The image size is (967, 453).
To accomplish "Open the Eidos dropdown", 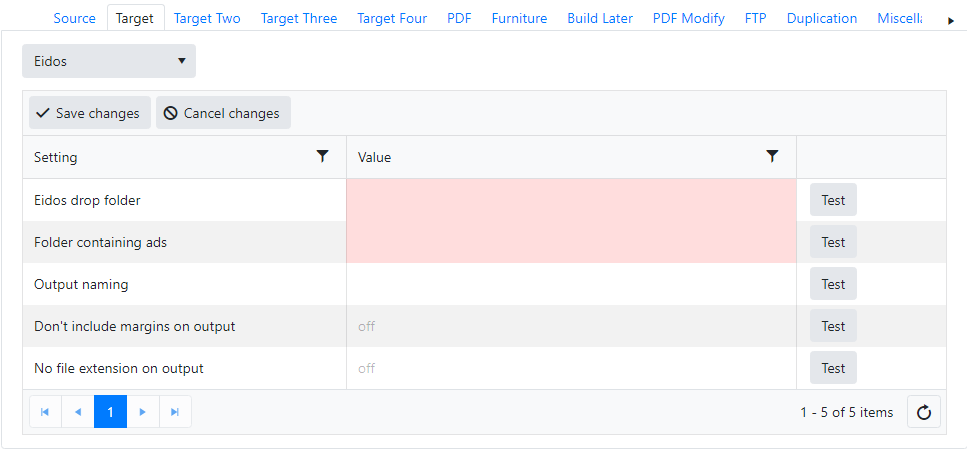I will 109,61.
